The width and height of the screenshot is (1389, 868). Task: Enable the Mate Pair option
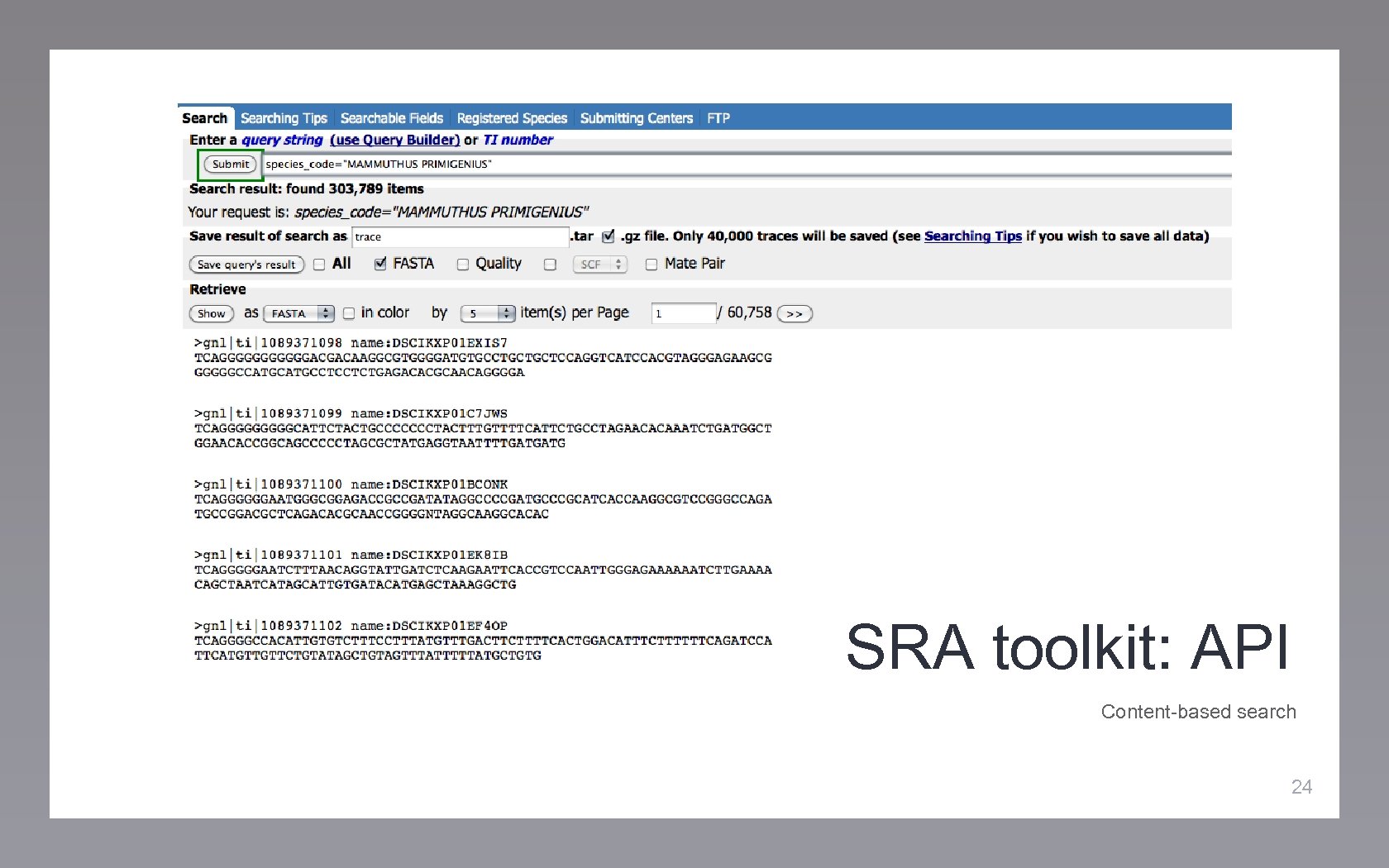[x=652, y=264]
